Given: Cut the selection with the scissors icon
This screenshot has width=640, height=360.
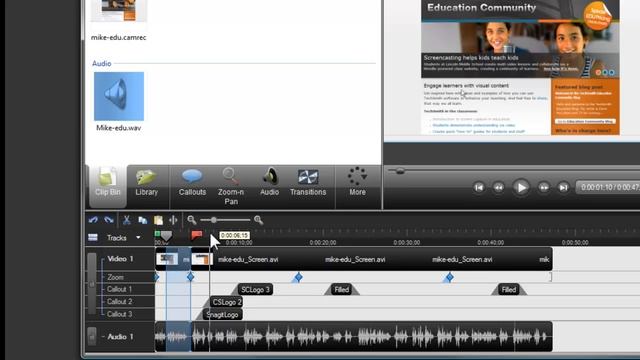Looking at the screenshot, I should (127, 220).
